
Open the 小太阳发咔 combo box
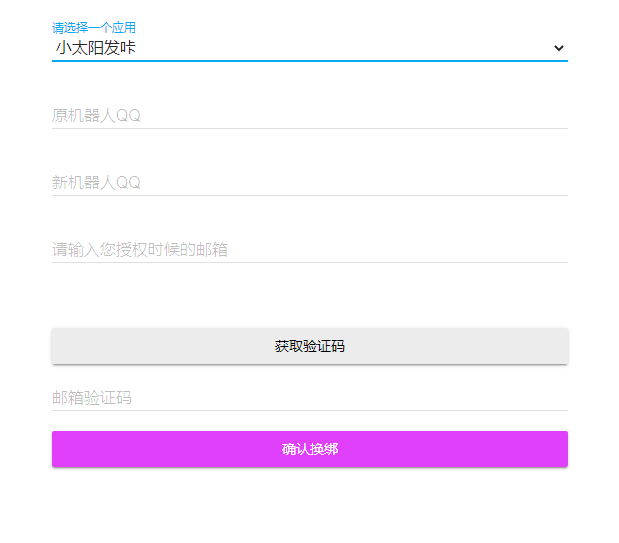[x=309, y=47]
